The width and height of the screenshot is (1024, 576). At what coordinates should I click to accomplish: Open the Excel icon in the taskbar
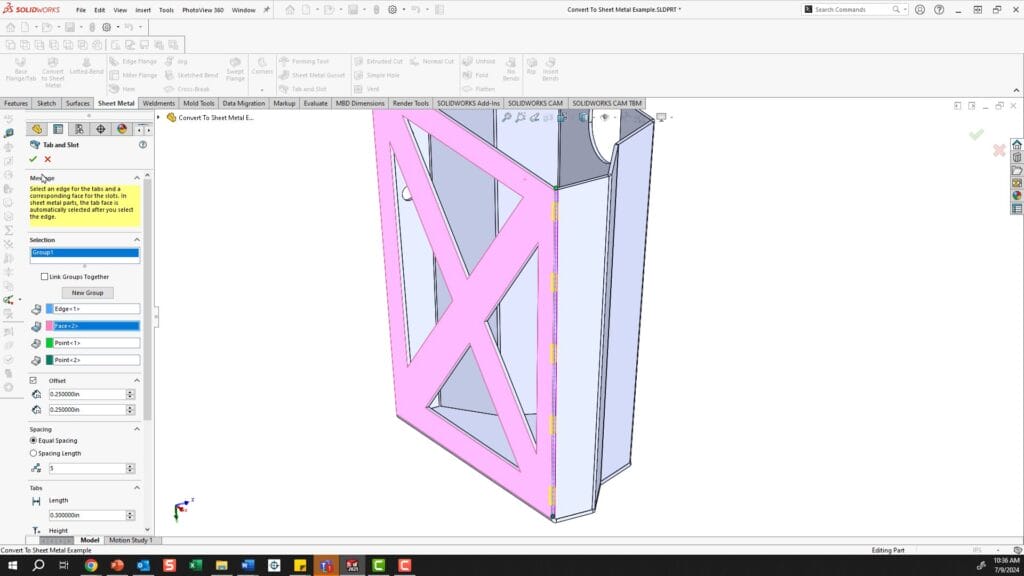point(195,566)
